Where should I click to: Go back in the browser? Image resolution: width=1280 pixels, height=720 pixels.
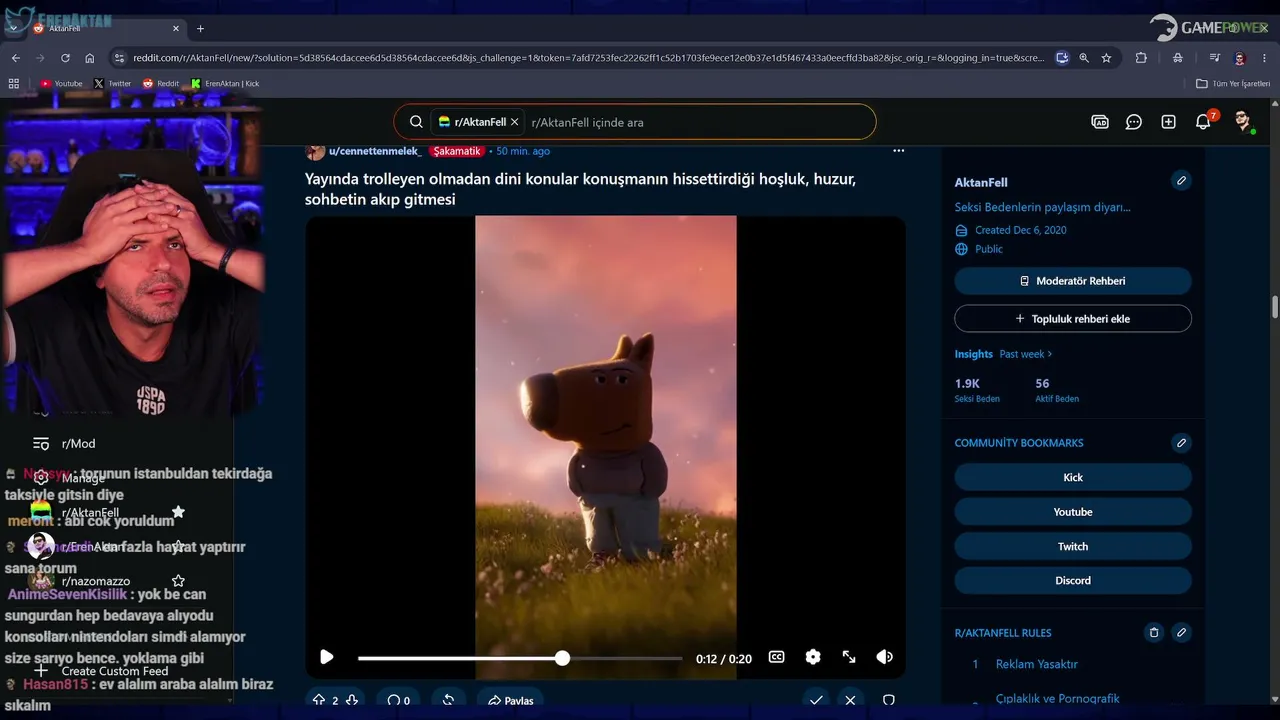click(x=15, y=58)
